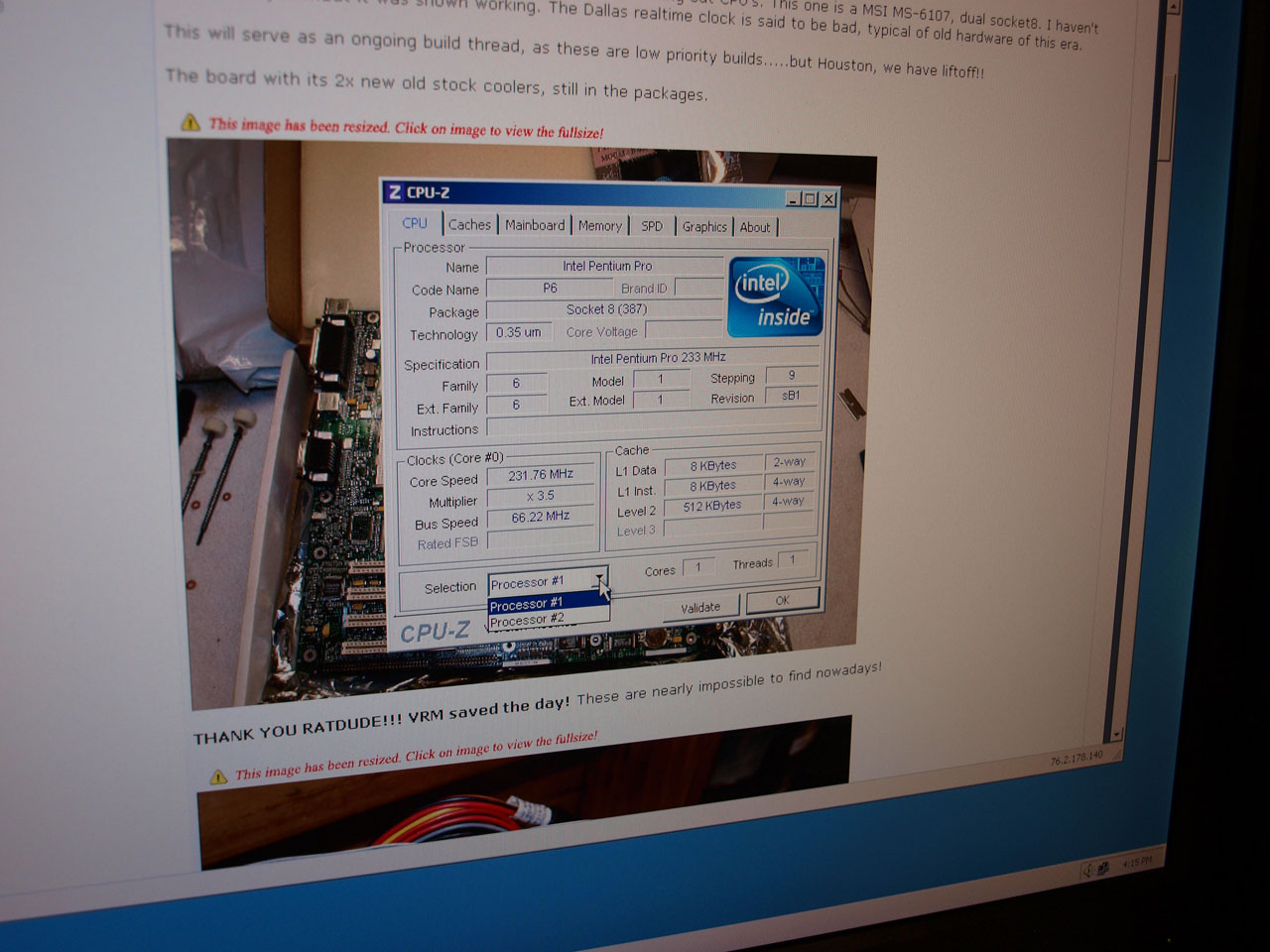1270x952 pixels.
Task: Click the 76.2.178.140 status bar text
Action: [x=1077, y=758]
